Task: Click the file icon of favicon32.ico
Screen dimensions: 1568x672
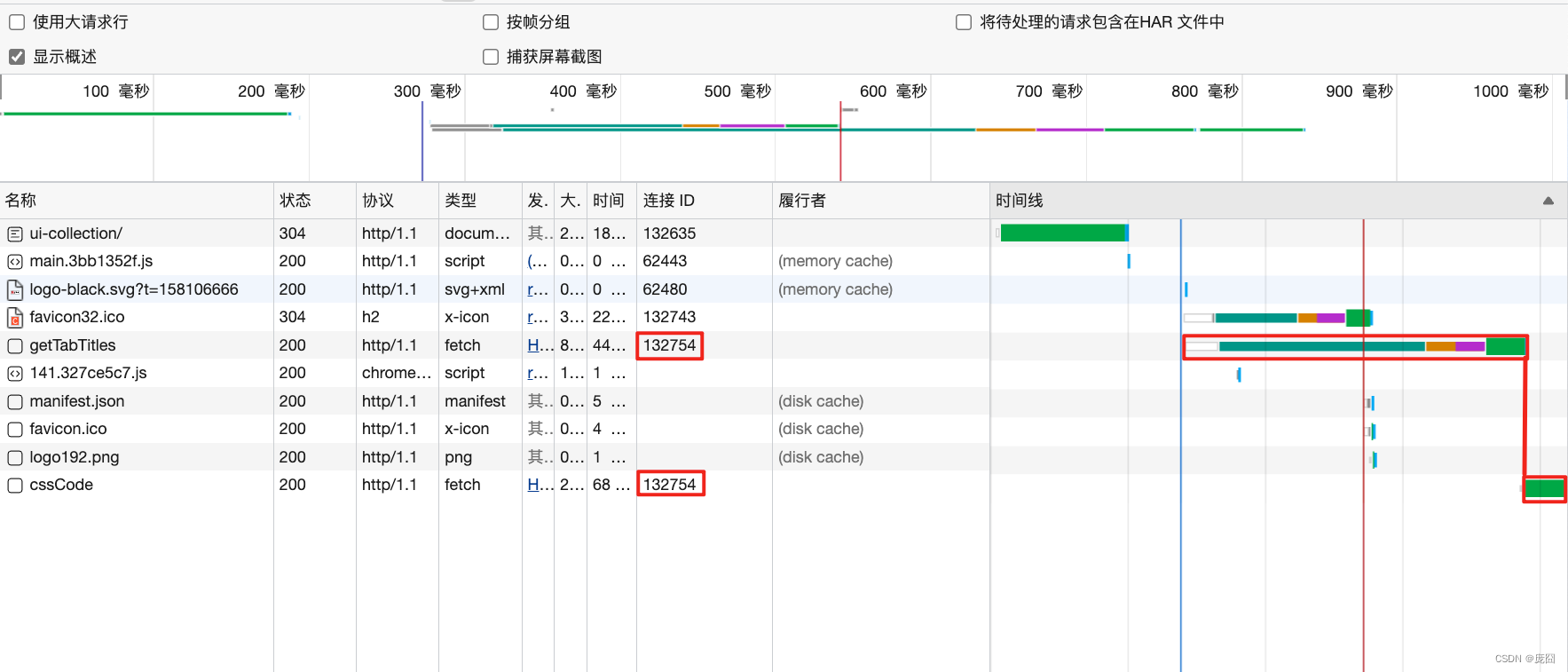Action: [15, 317]
